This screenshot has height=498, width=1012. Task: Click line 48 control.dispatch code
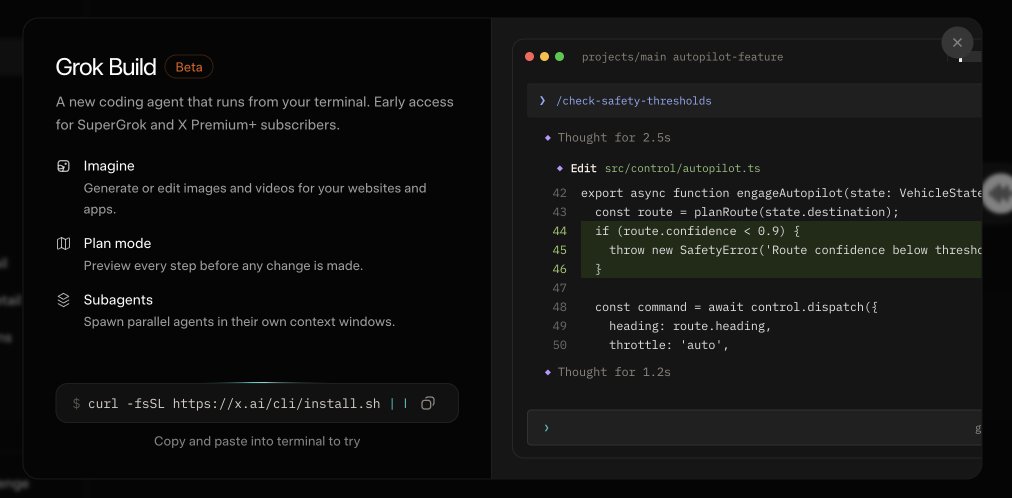tap(736, 307)
